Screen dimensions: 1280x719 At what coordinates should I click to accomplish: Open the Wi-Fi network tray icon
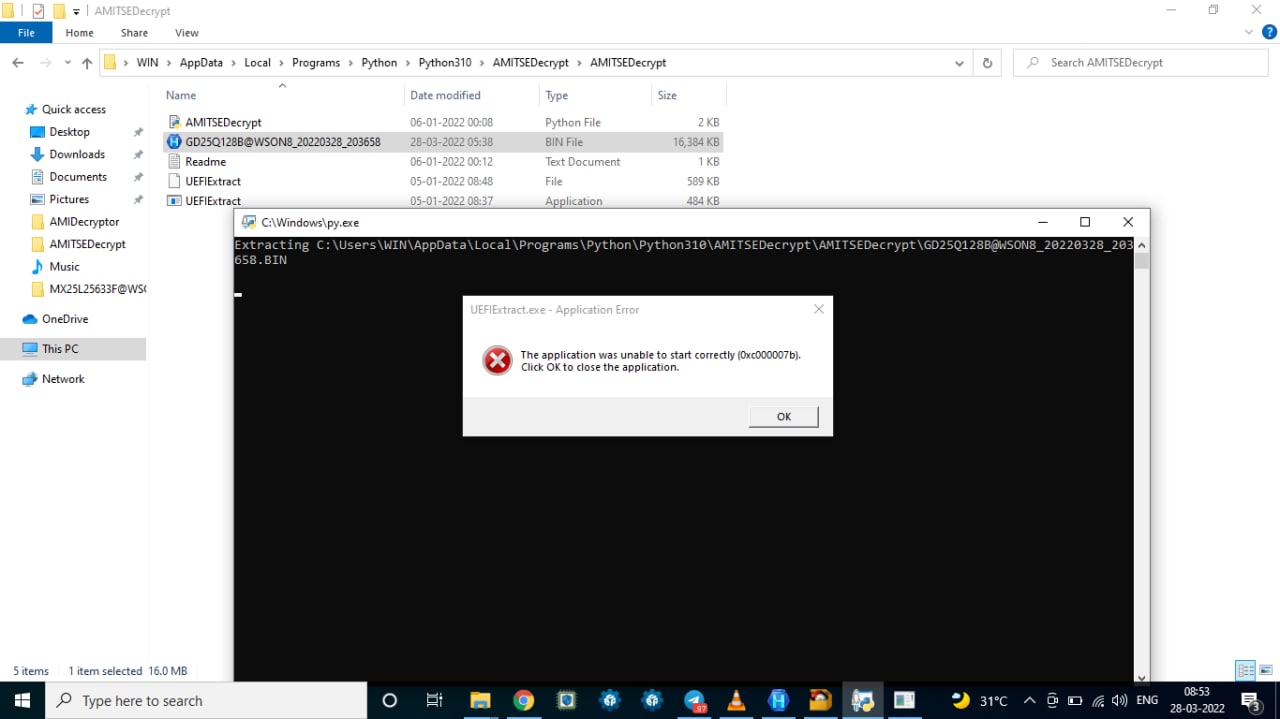[x=1098, y=700]
